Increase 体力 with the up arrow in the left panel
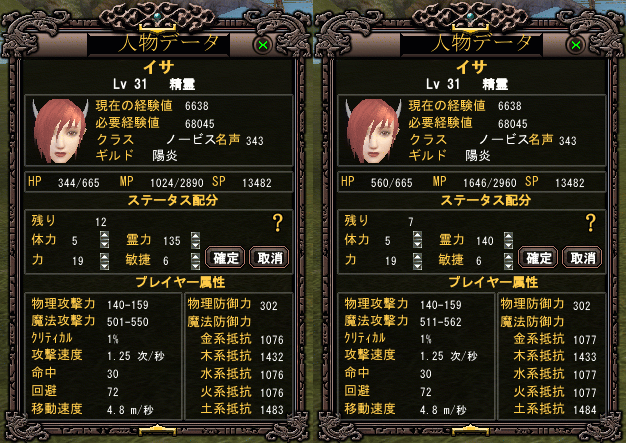Viewport: 626px width, 443px height. [104, 235]
